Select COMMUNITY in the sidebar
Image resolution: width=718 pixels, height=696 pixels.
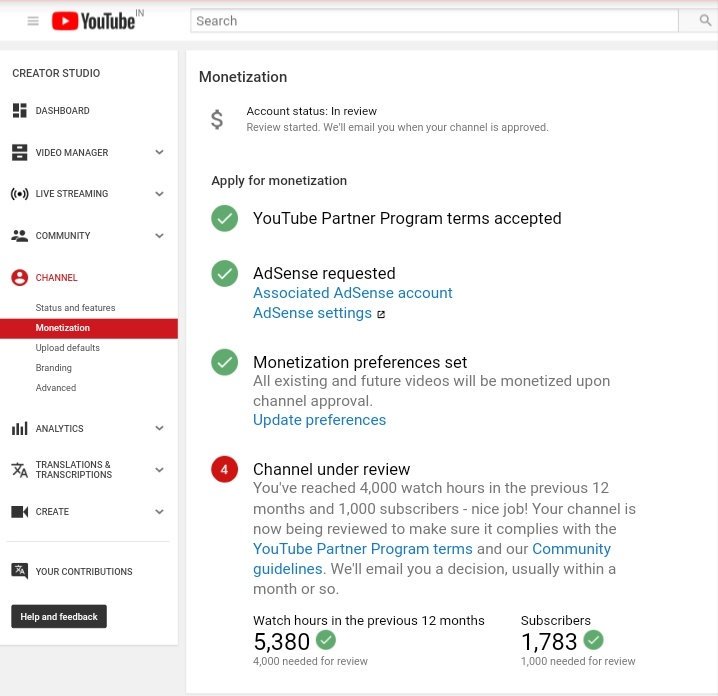point(63,236)
